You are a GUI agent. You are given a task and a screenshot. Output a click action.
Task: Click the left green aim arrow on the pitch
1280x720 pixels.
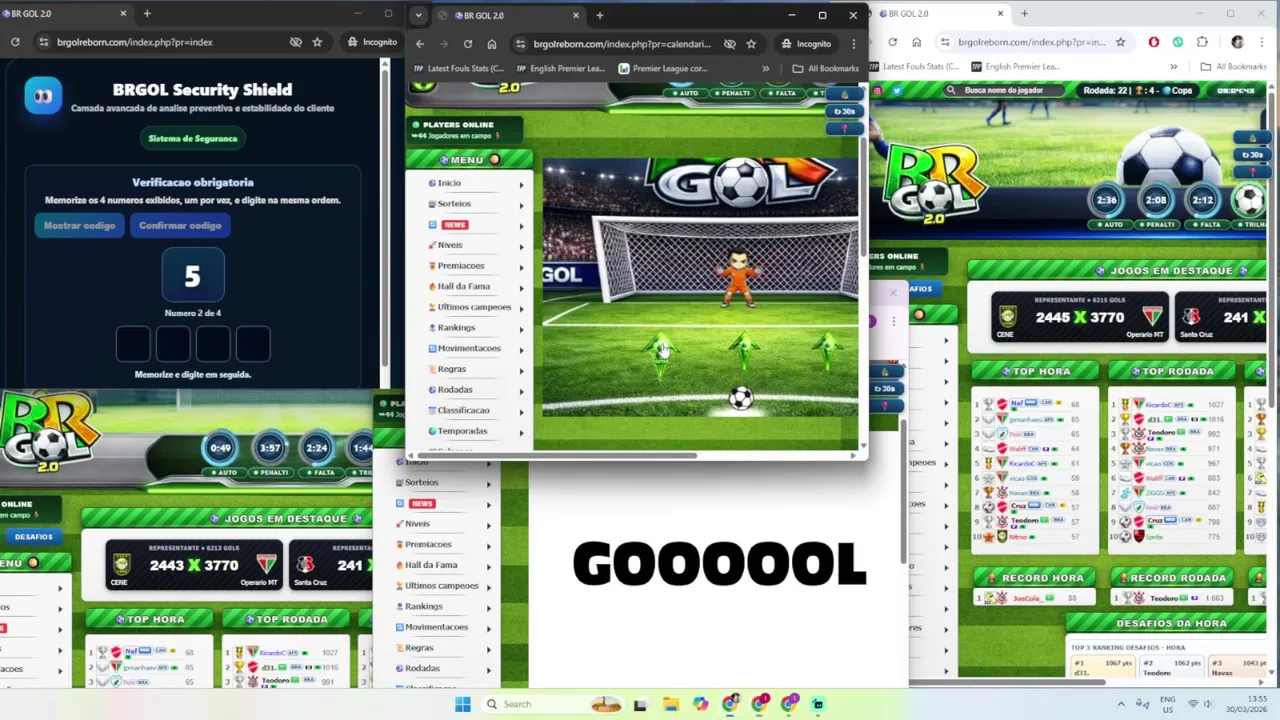pos(660,353)
